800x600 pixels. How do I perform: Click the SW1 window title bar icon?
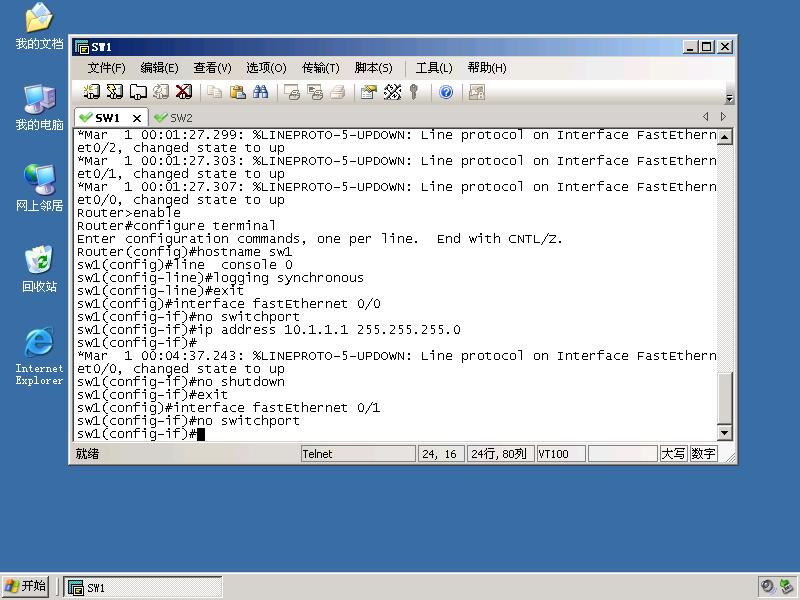coord(82,47)
